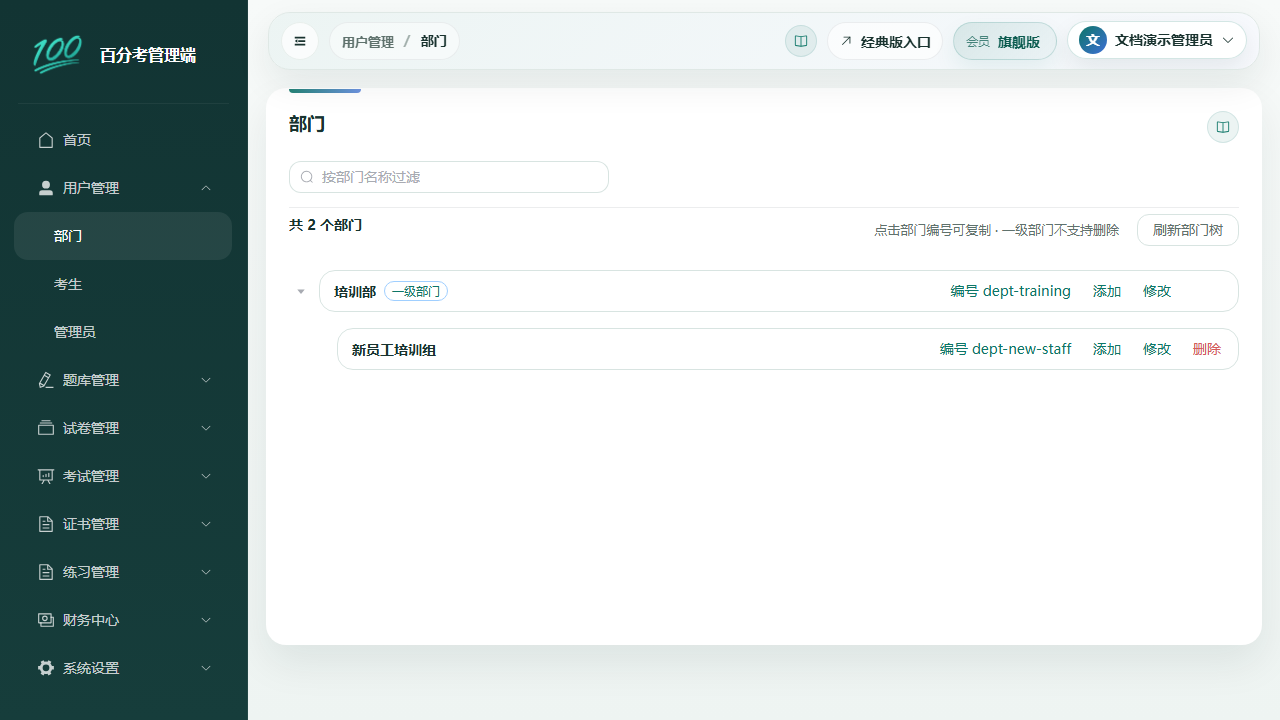
Task: Click 删除 on the 新员工培训组 row
Action: click(1207, 349)
